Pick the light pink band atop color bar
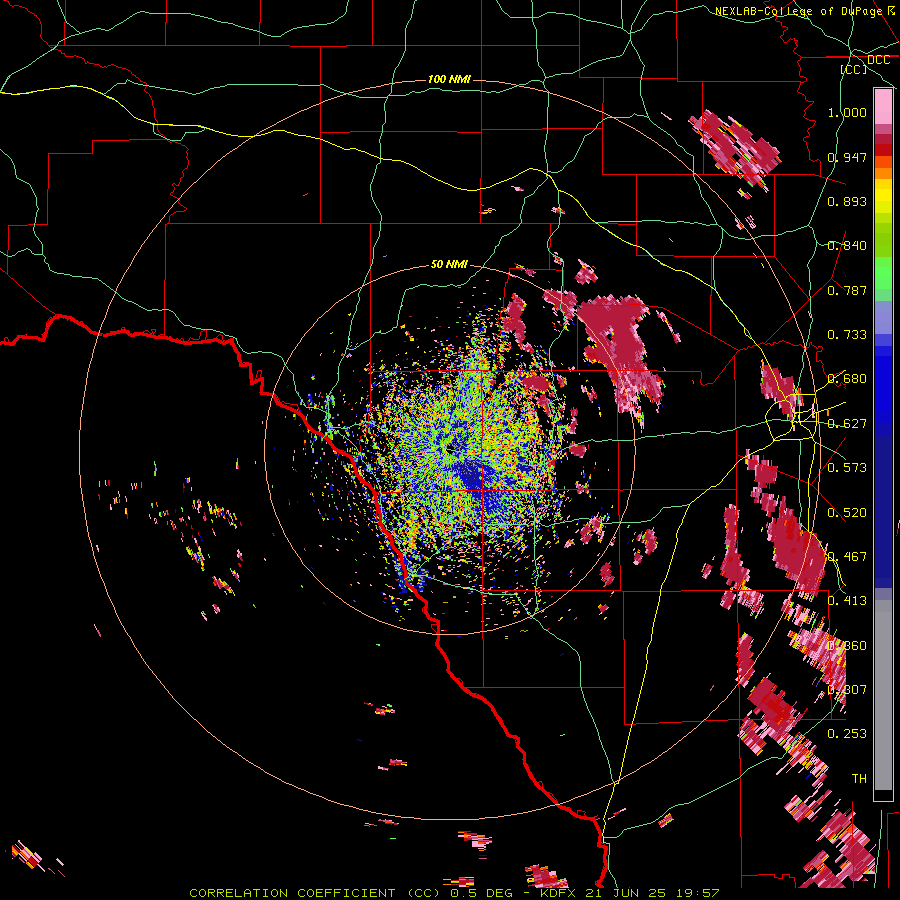 tap(883, 107)
